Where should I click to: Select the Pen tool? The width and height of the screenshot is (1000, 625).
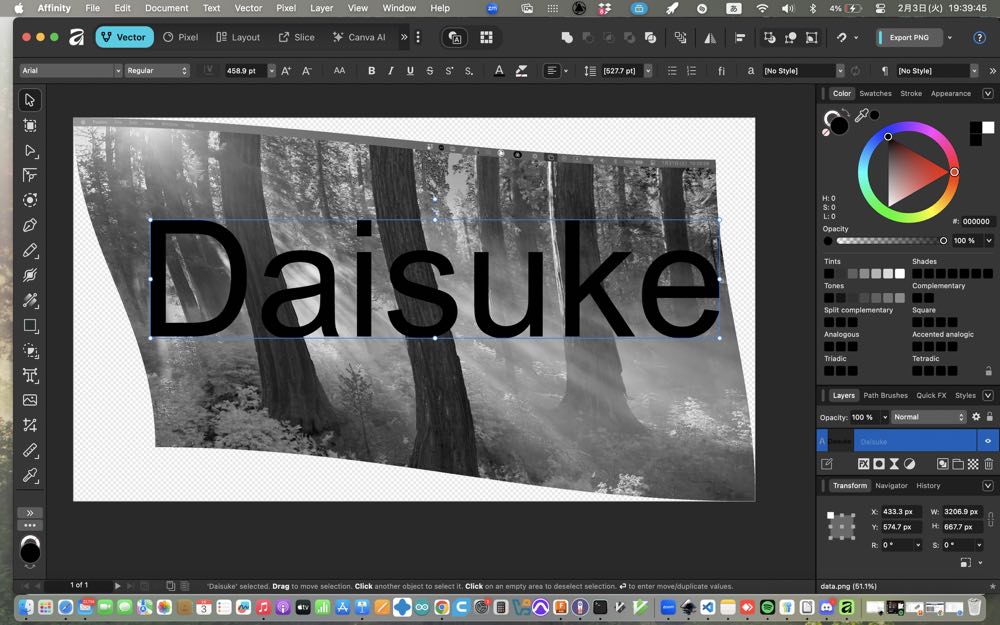coord(30,225)
